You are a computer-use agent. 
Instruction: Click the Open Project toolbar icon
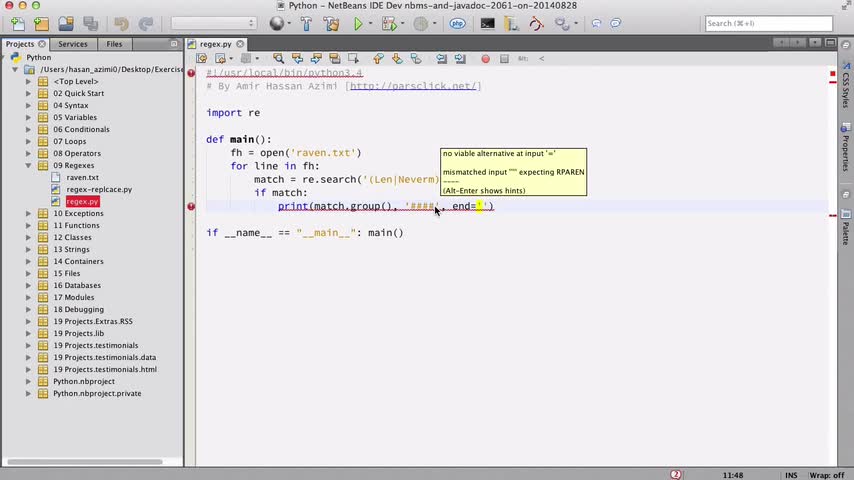tap(66, 23)
